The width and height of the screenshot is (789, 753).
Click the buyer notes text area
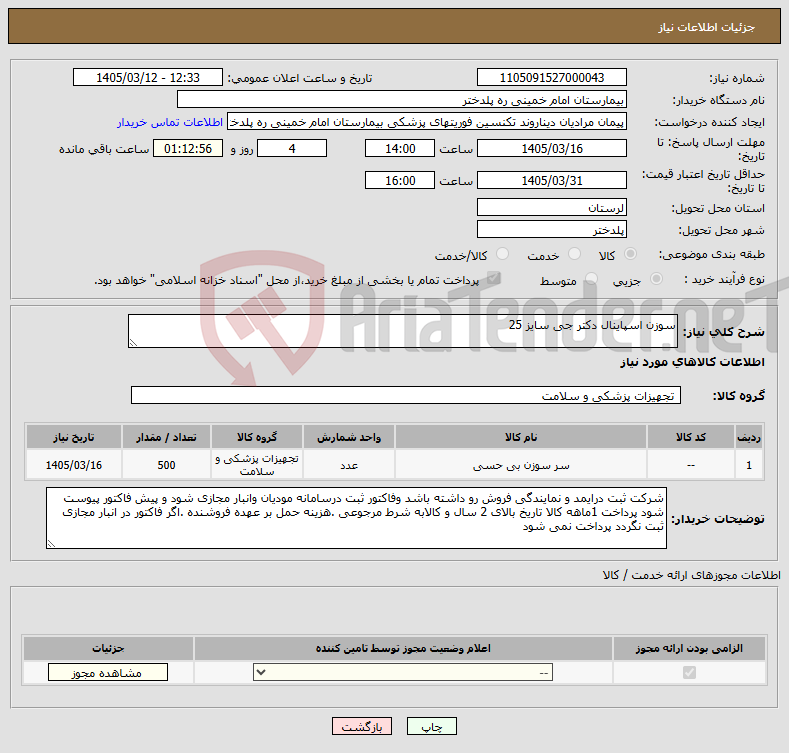tap(356, 518)
